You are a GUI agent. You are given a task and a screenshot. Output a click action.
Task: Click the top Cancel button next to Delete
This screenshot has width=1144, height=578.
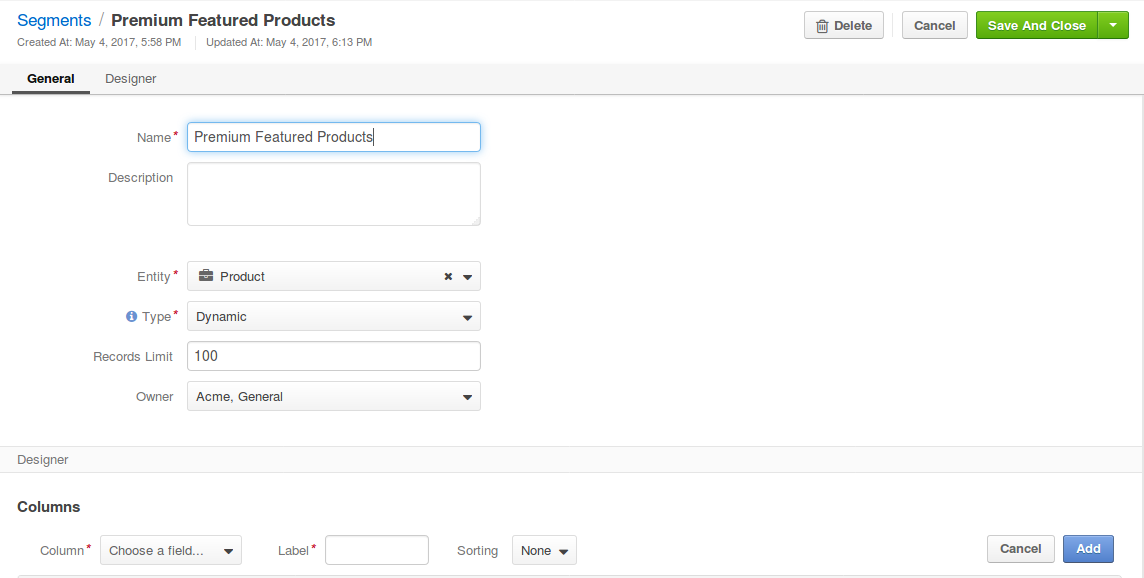934,26
